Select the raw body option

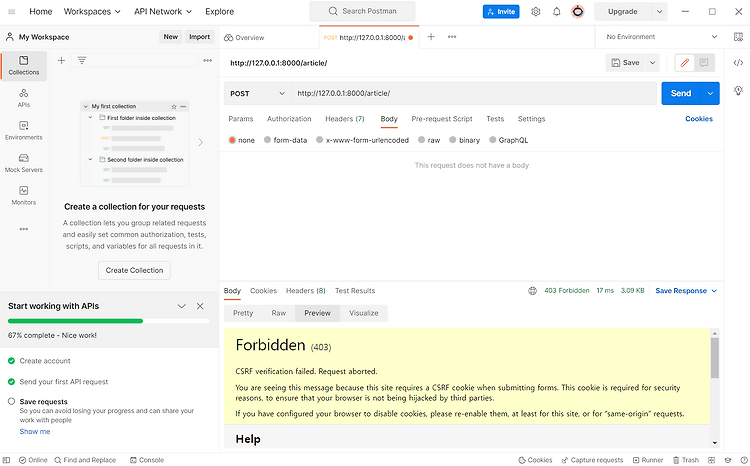tap(421, 140)
